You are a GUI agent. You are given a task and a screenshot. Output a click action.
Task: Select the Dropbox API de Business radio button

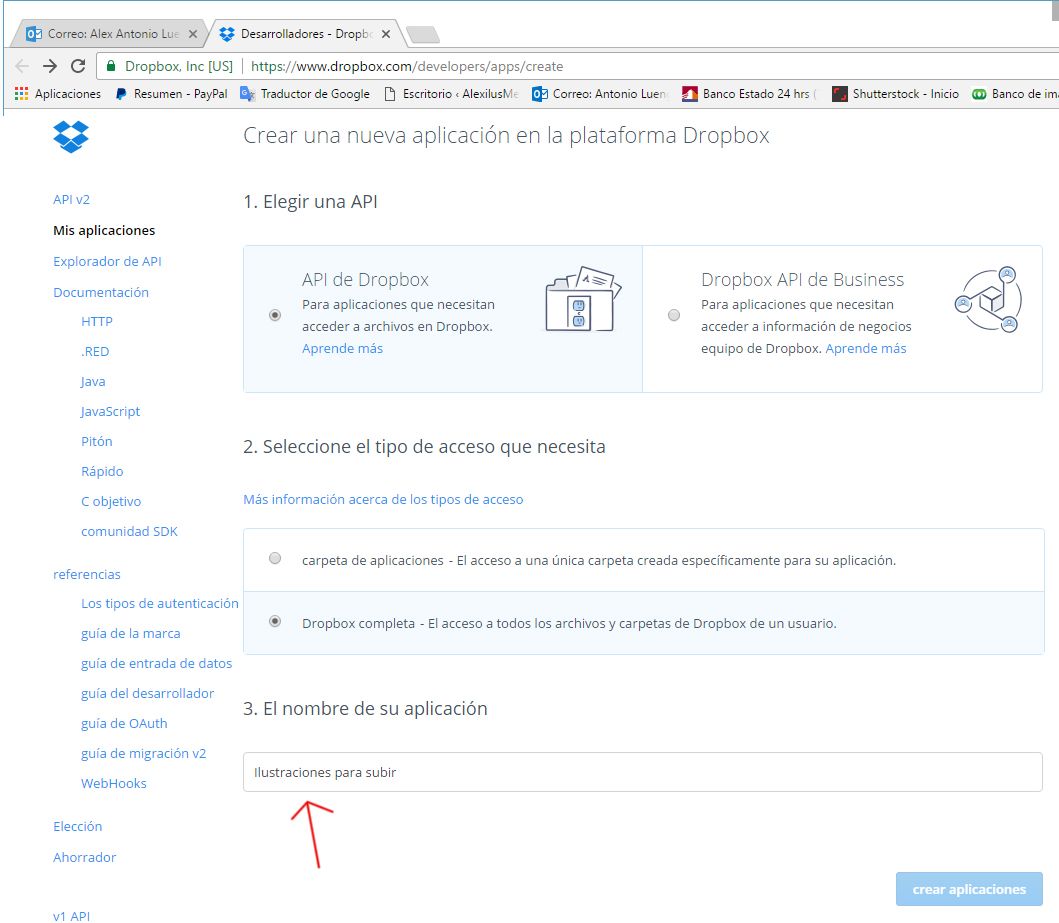pyautogui.click(x=674, y=315)
